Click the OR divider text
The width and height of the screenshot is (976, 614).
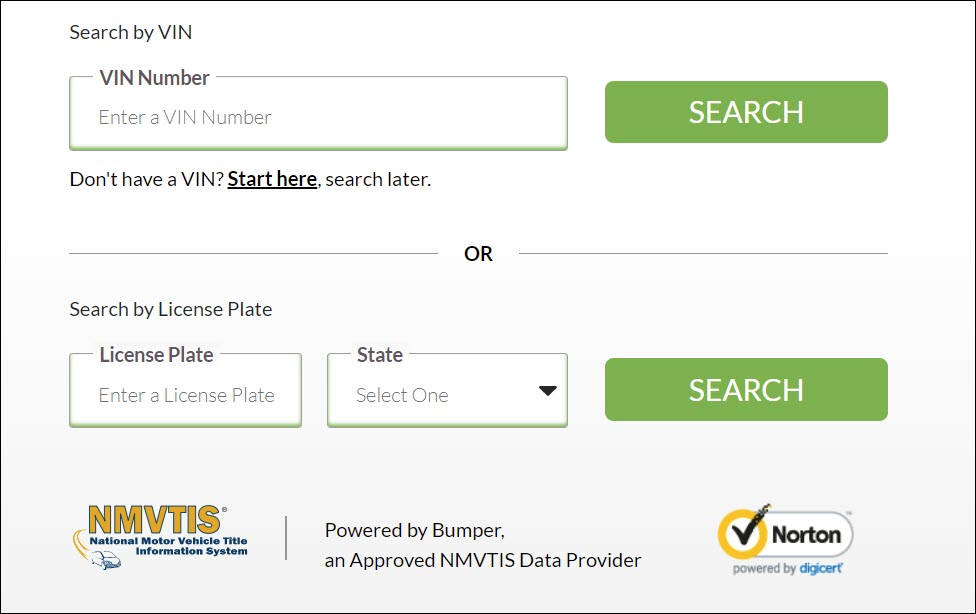tap(478, 254)
